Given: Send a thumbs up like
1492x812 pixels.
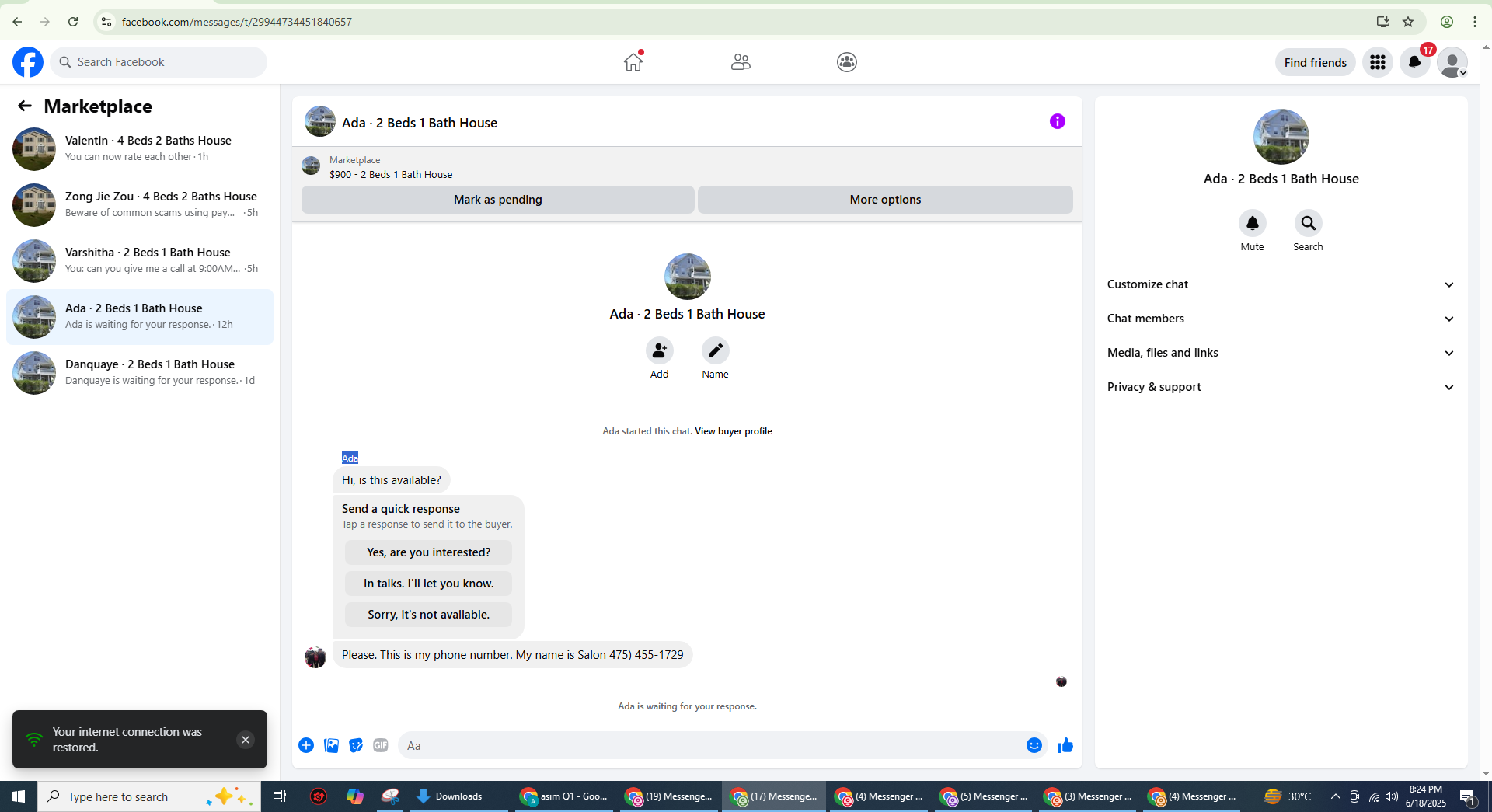Looking at the screenshot, I should coord(1065,745).
